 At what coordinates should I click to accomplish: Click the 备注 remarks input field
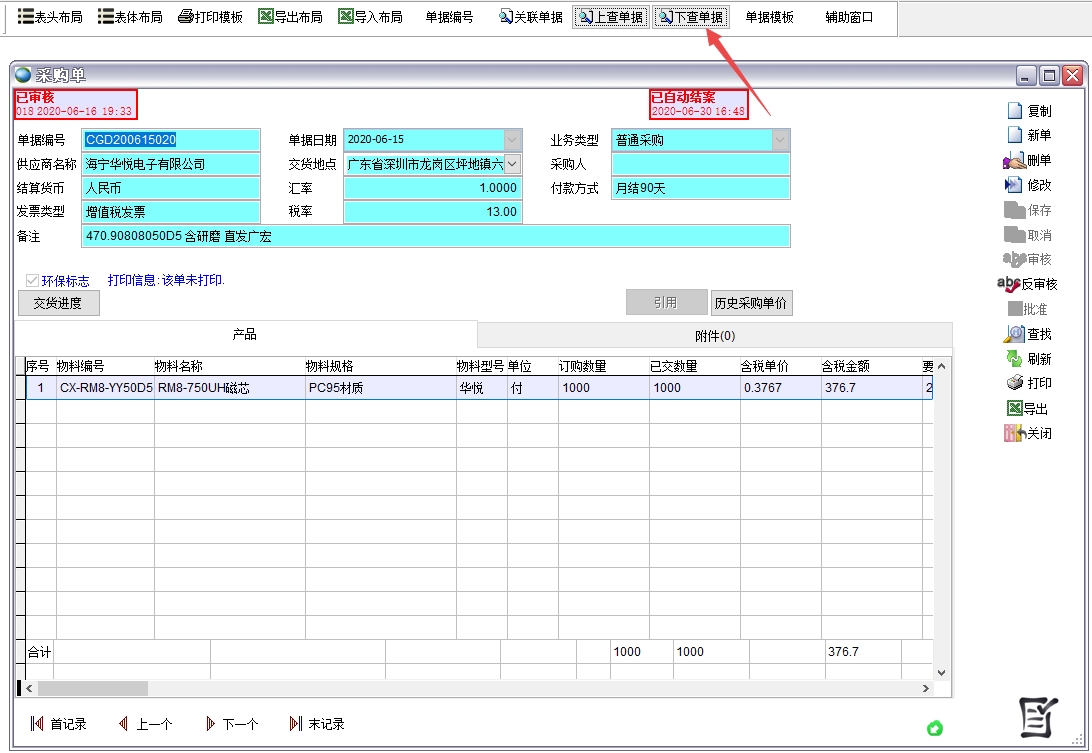435,236
